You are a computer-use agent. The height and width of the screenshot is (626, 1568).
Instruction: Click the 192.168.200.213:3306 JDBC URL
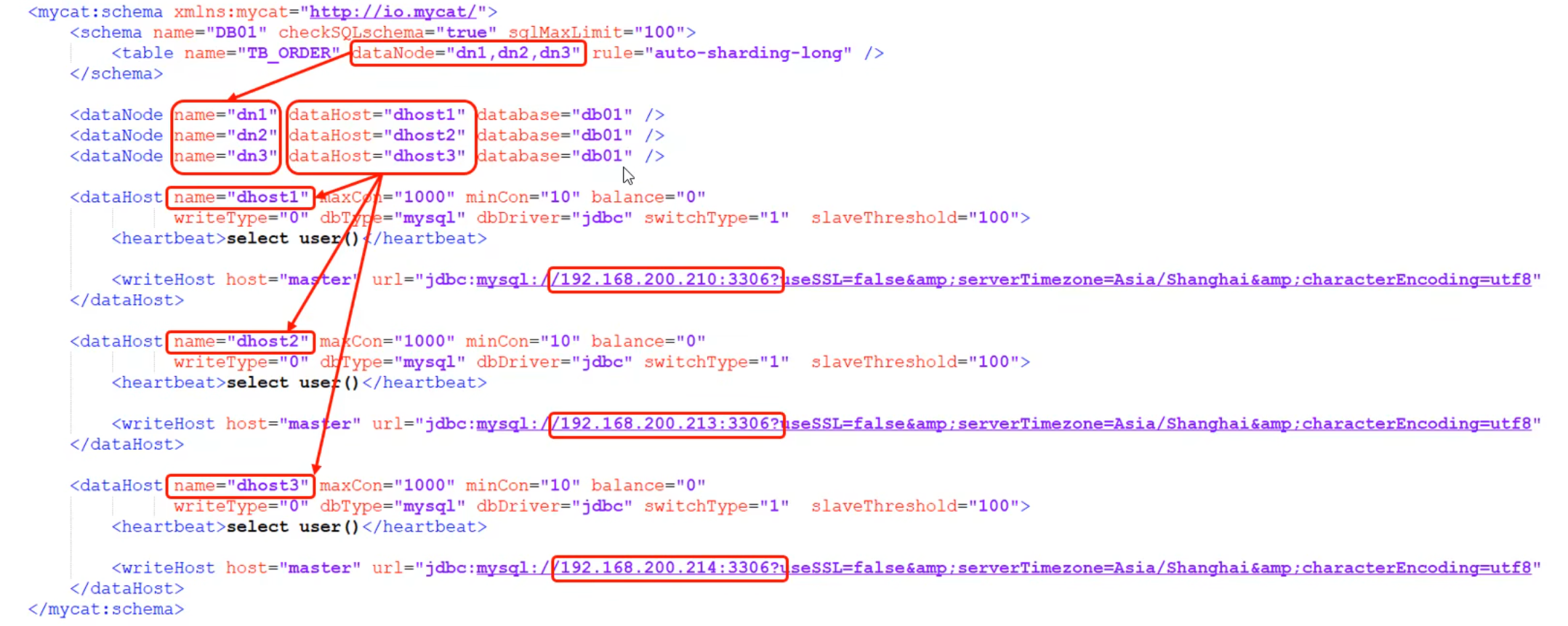tap(667, 424)
